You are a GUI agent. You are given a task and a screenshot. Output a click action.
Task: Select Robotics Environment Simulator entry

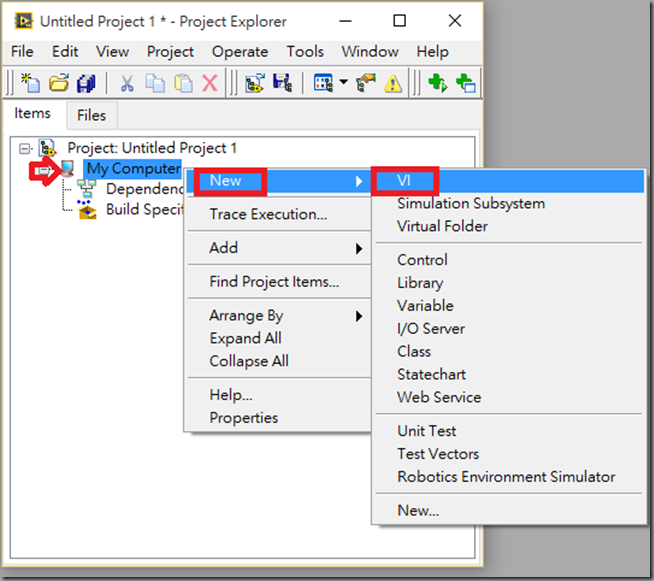[509, 477]
